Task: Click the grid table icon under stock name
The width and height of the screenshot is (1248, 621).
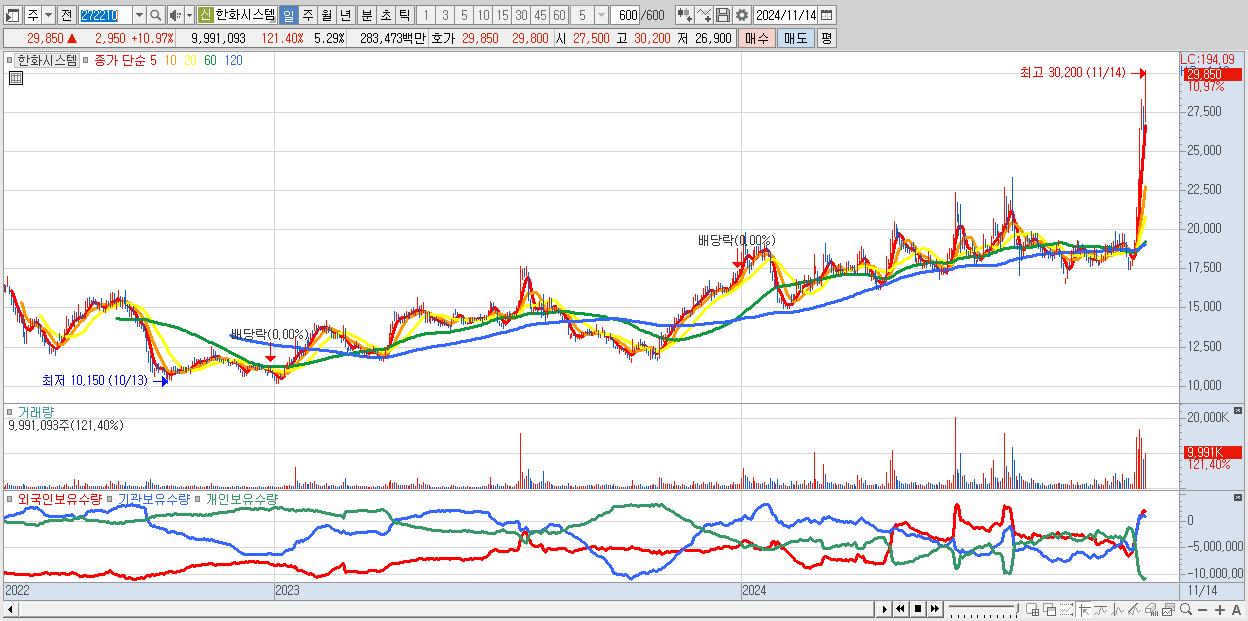Action: pos(15,78)
